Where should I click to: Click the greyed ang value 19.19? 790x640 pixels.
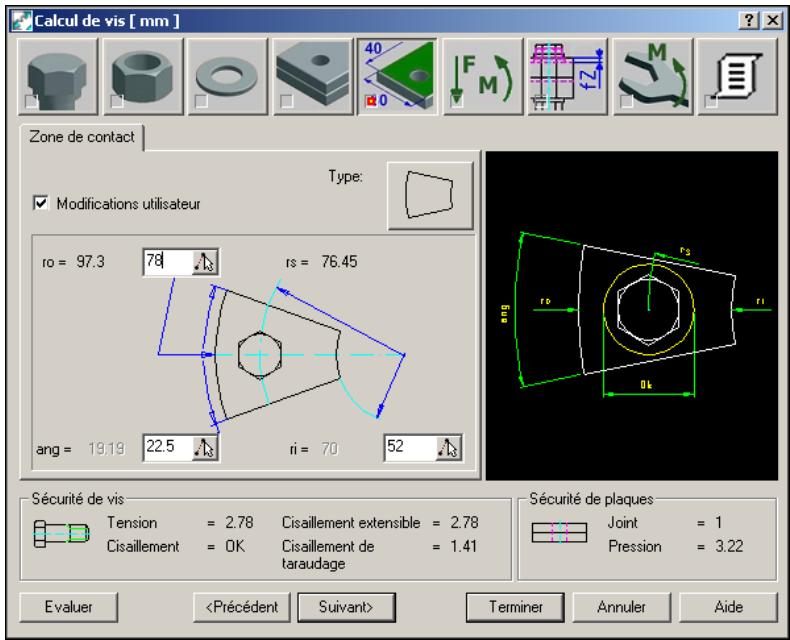click(x=106, y=449)
